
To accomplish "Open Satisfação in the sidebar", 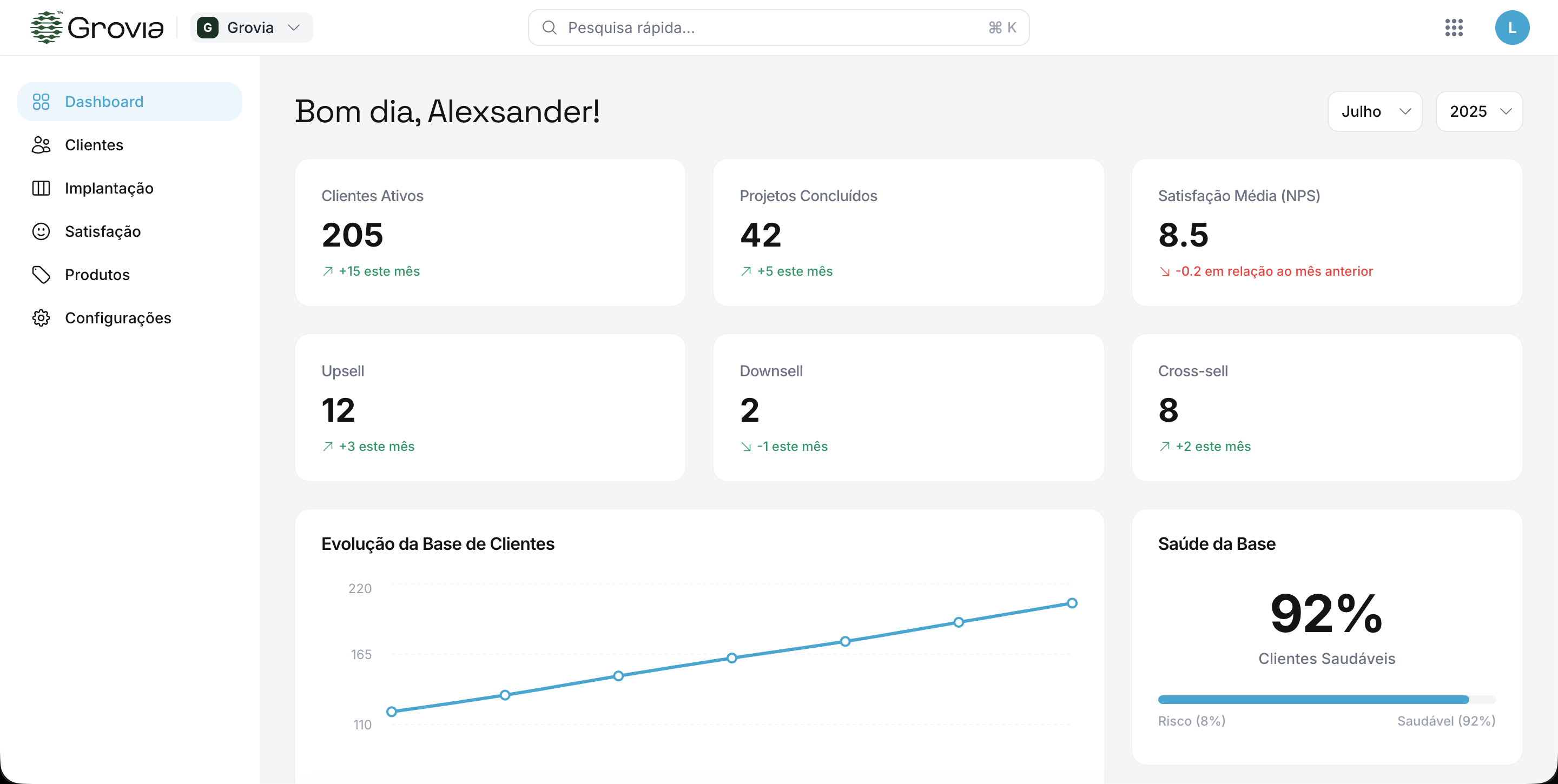I will coord(130,231).
